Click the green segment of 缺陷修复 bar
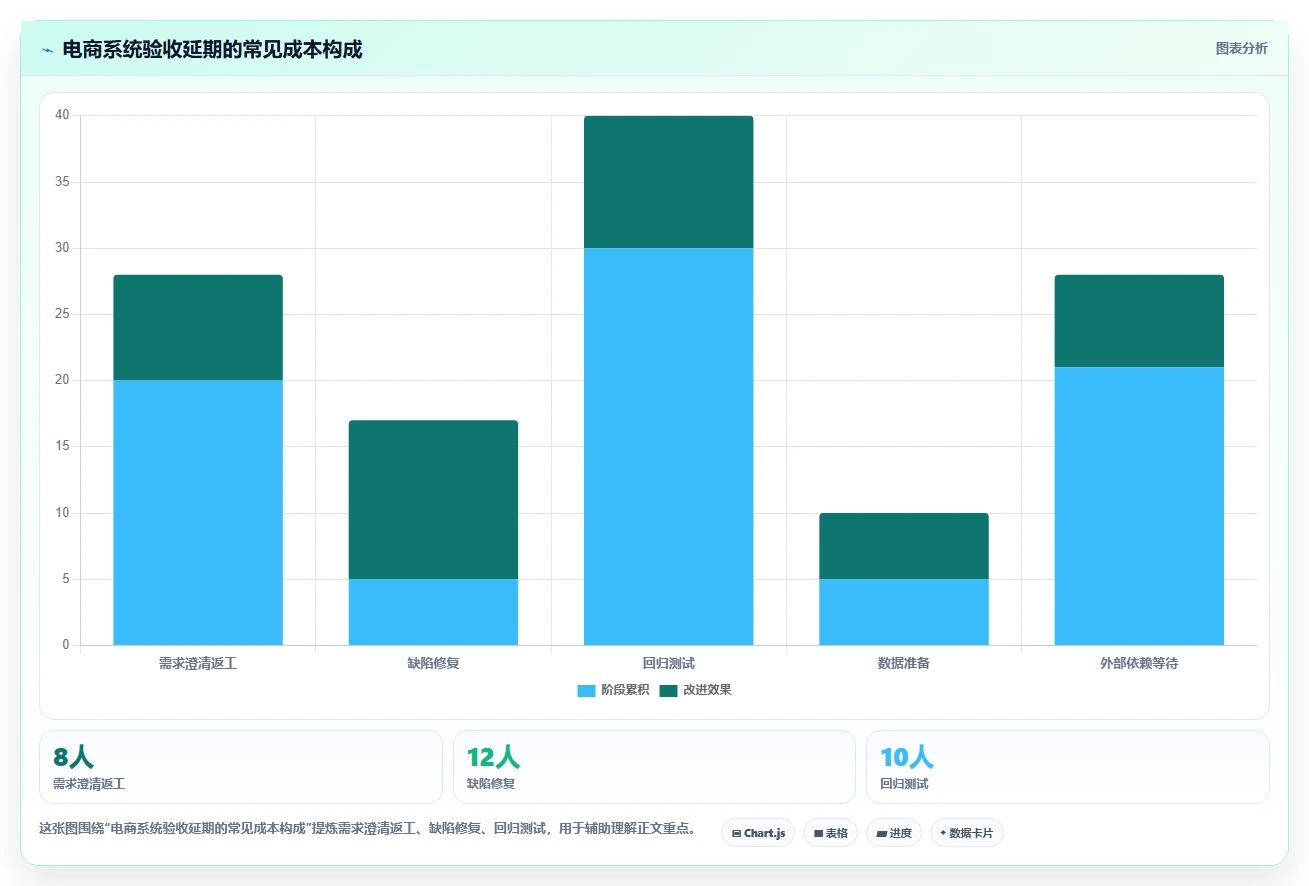Viewport: 1309px width, 886px height. 433,499
